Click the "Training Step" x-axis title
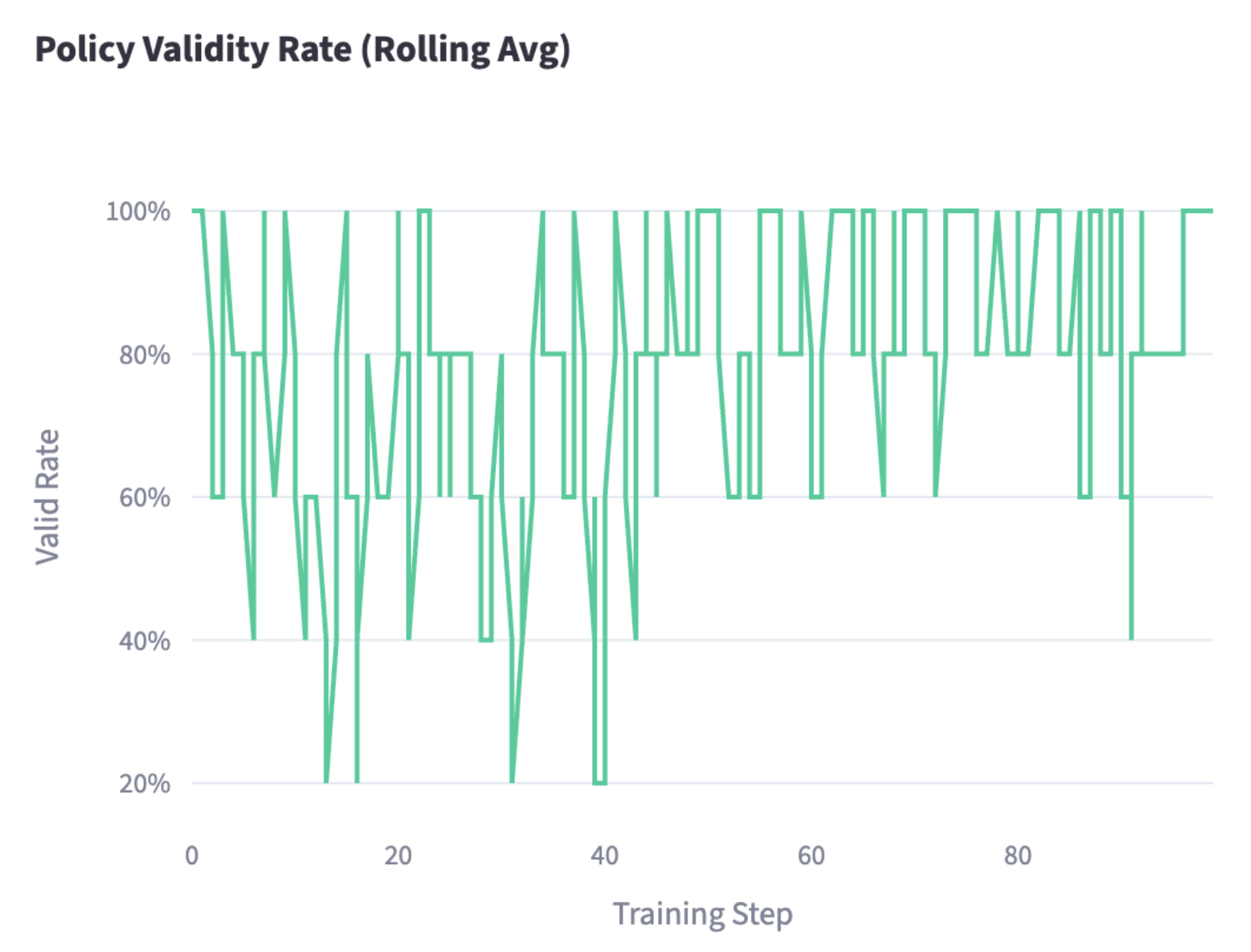Image resolution: width=1251 pixels, height=952 pixels. coord(702,914)
